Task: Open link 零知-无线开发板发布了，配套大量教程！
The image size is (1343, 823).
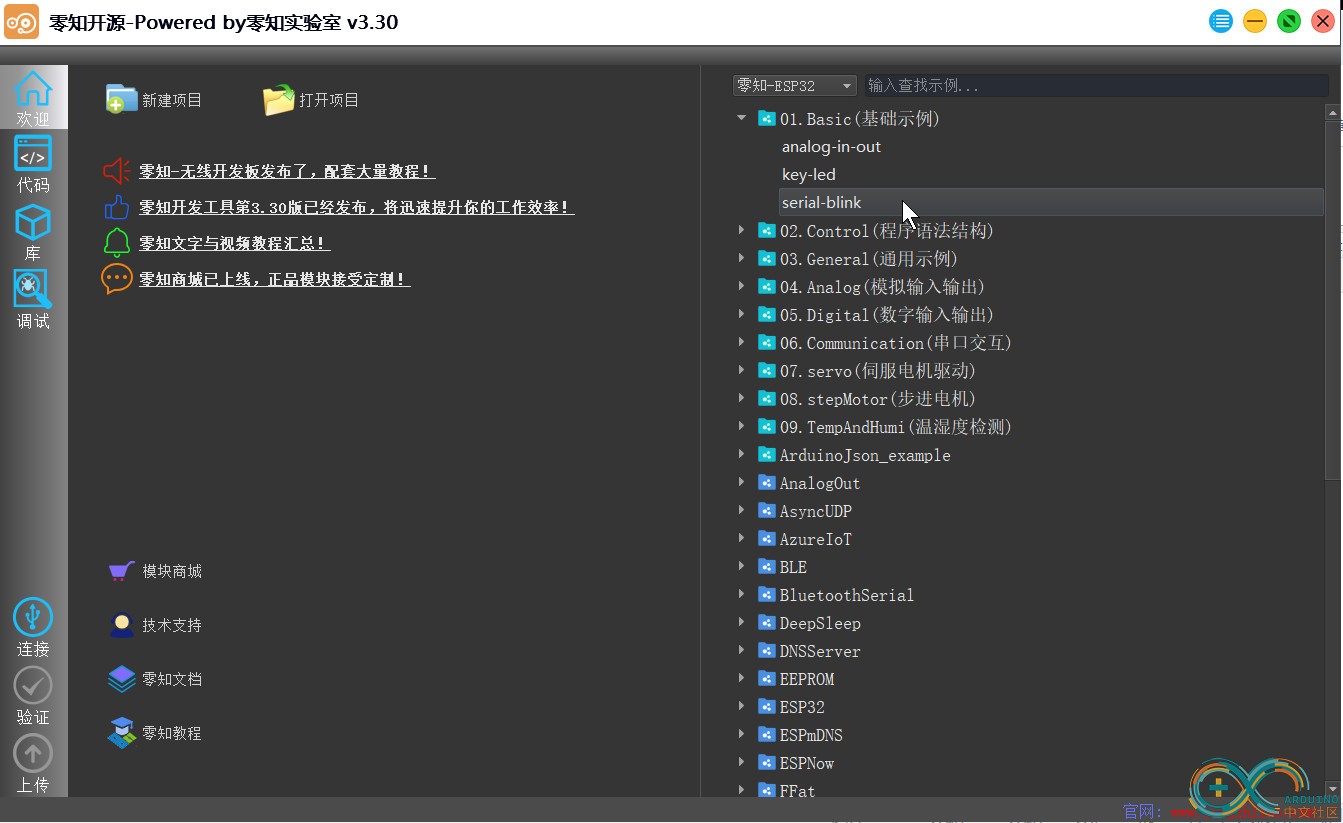Action: click(x=287, y=171)
